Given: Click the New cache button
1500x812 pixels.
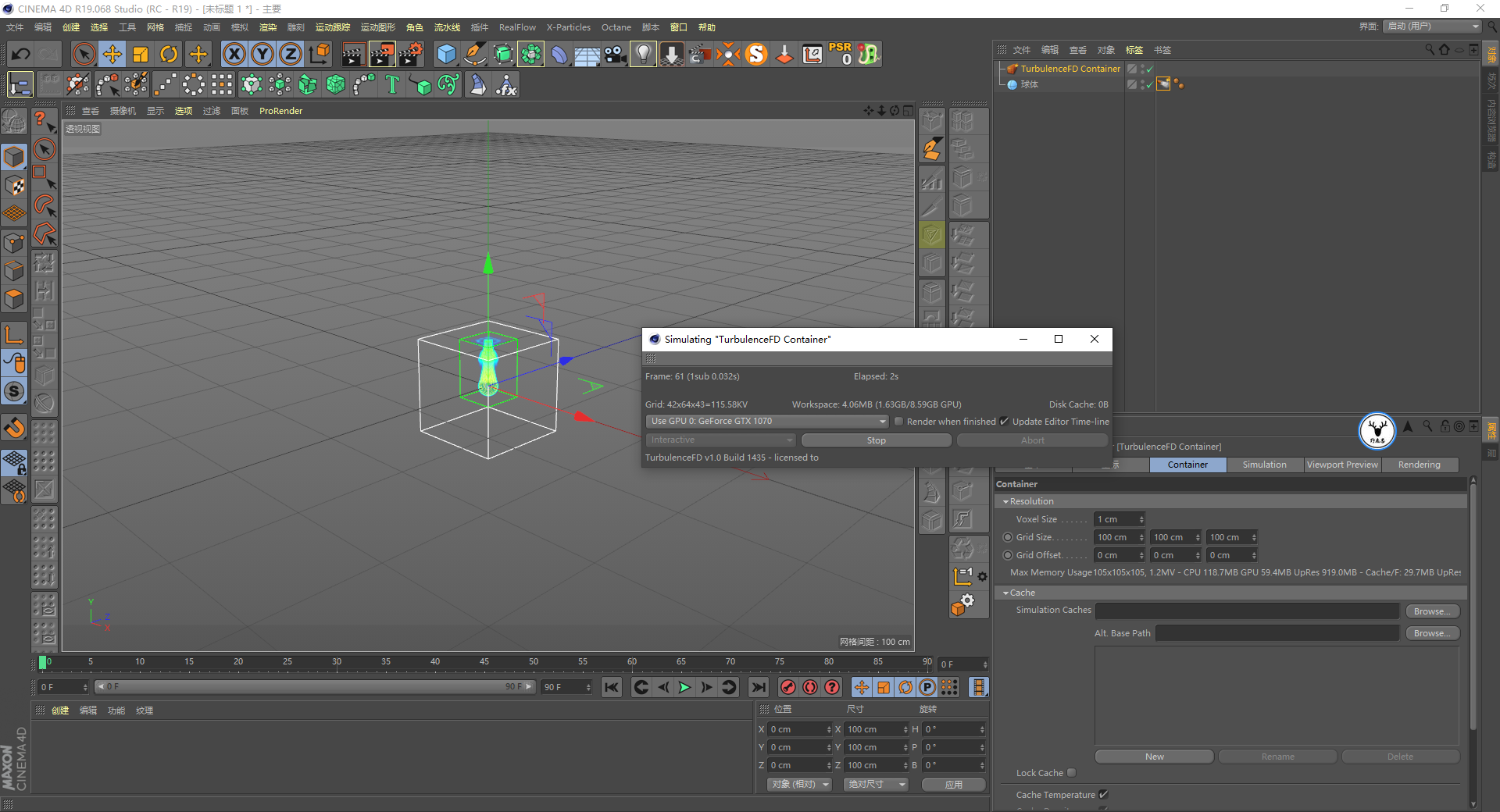Looking at the screenshot, I should coord(1154,757).
